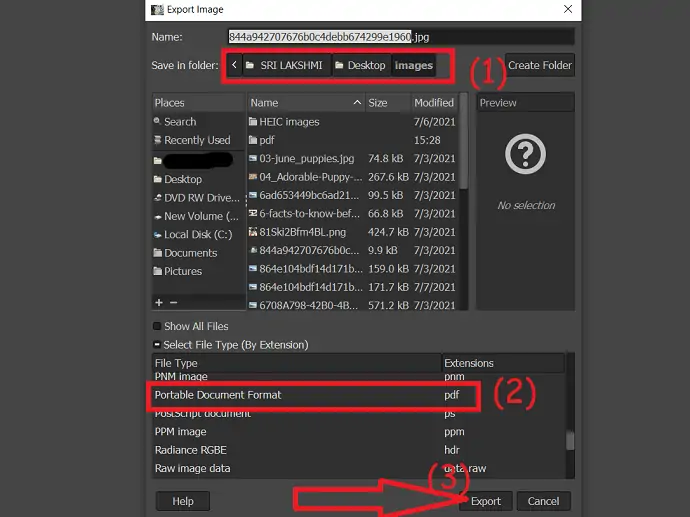Image resolution: width=690 pixels, height=517 pixels.
Task: Open the HEIC images folder
Action: [352, 122]
